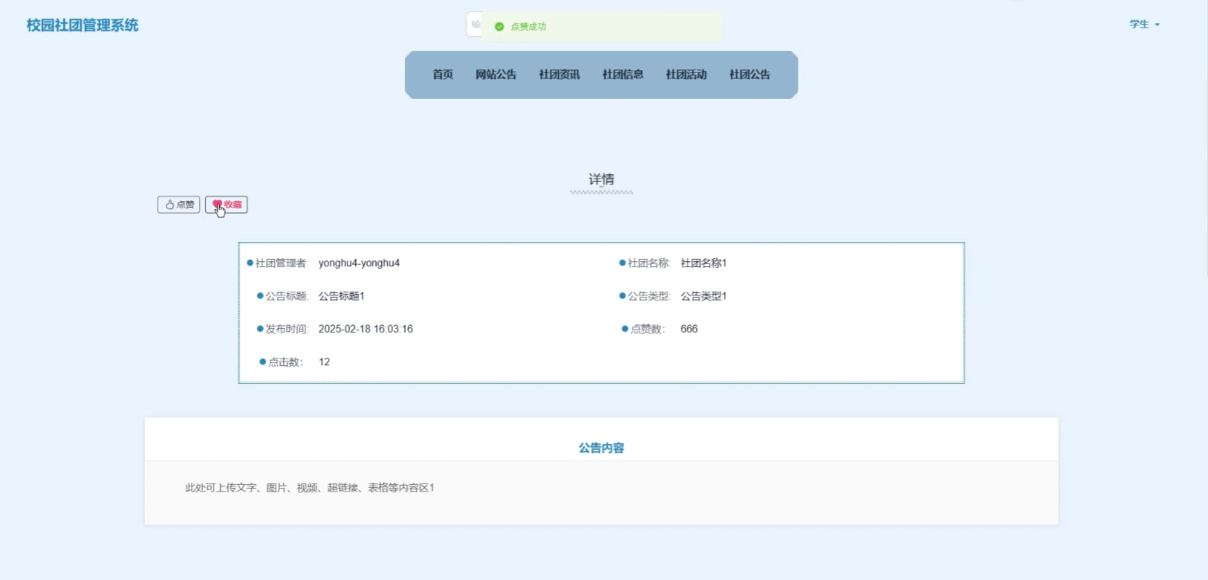This screenshot has height=580, width=1208.
Task: Click the 点击数 label
Action: click(286, 362)
